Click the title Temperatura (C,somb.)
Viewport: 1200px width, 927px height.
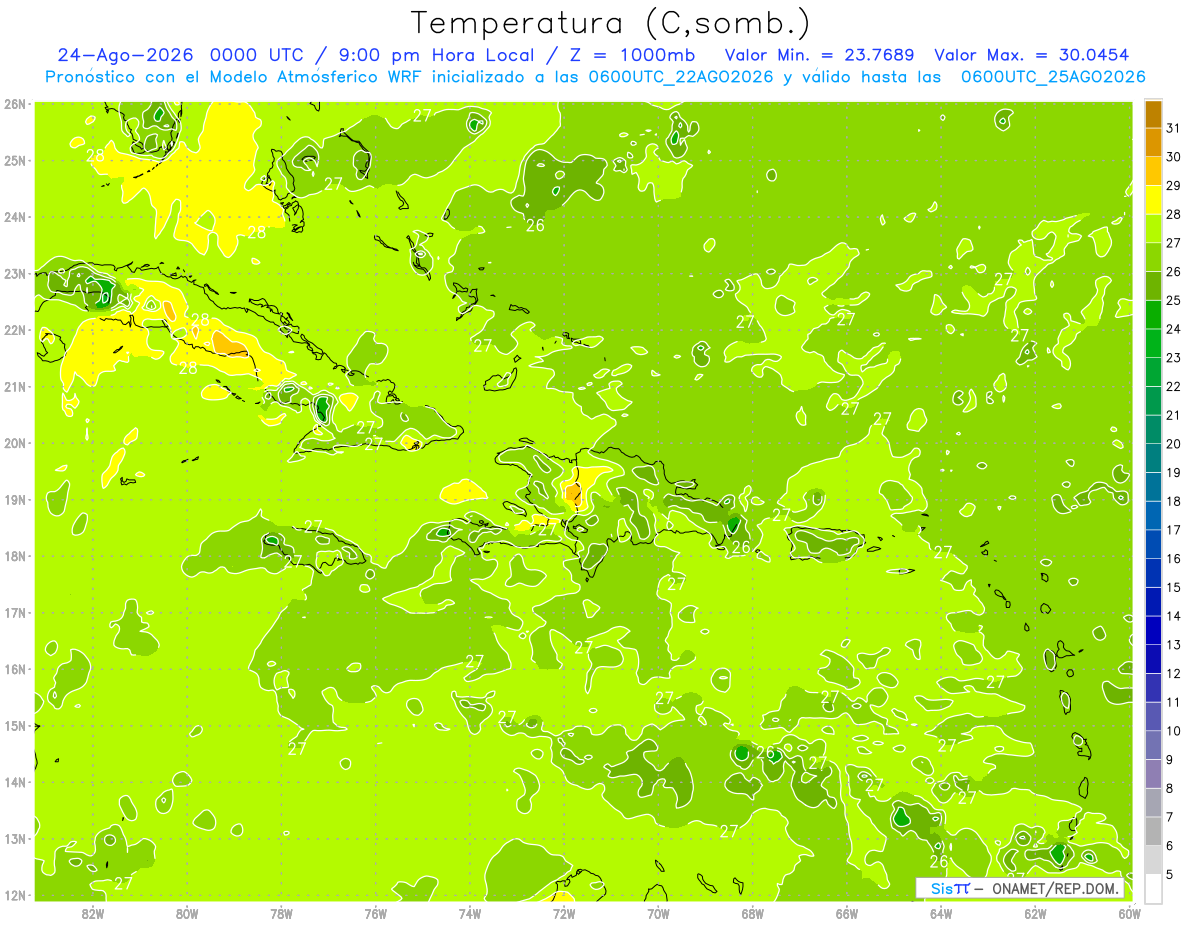(611, 23)
